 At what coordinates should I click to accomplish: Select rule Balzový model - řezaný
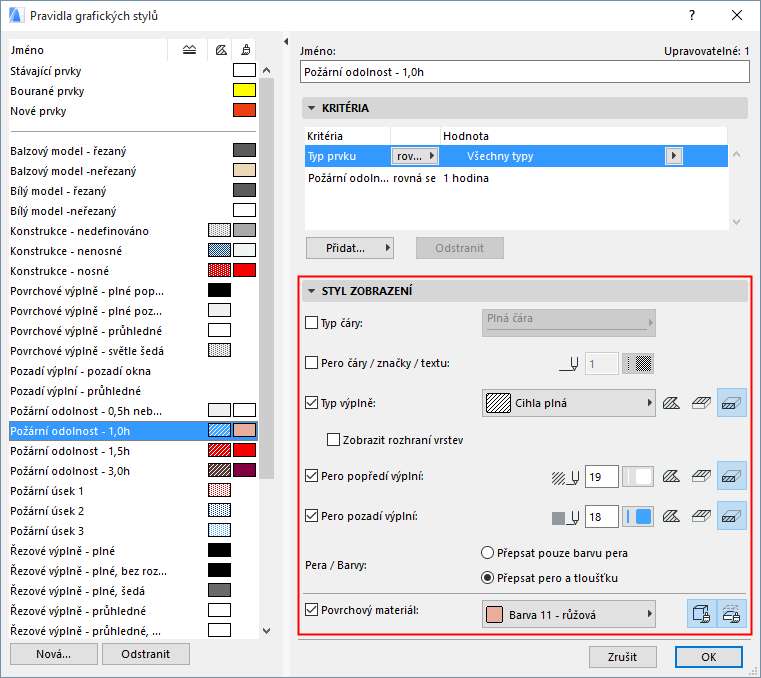click(133, 151)
